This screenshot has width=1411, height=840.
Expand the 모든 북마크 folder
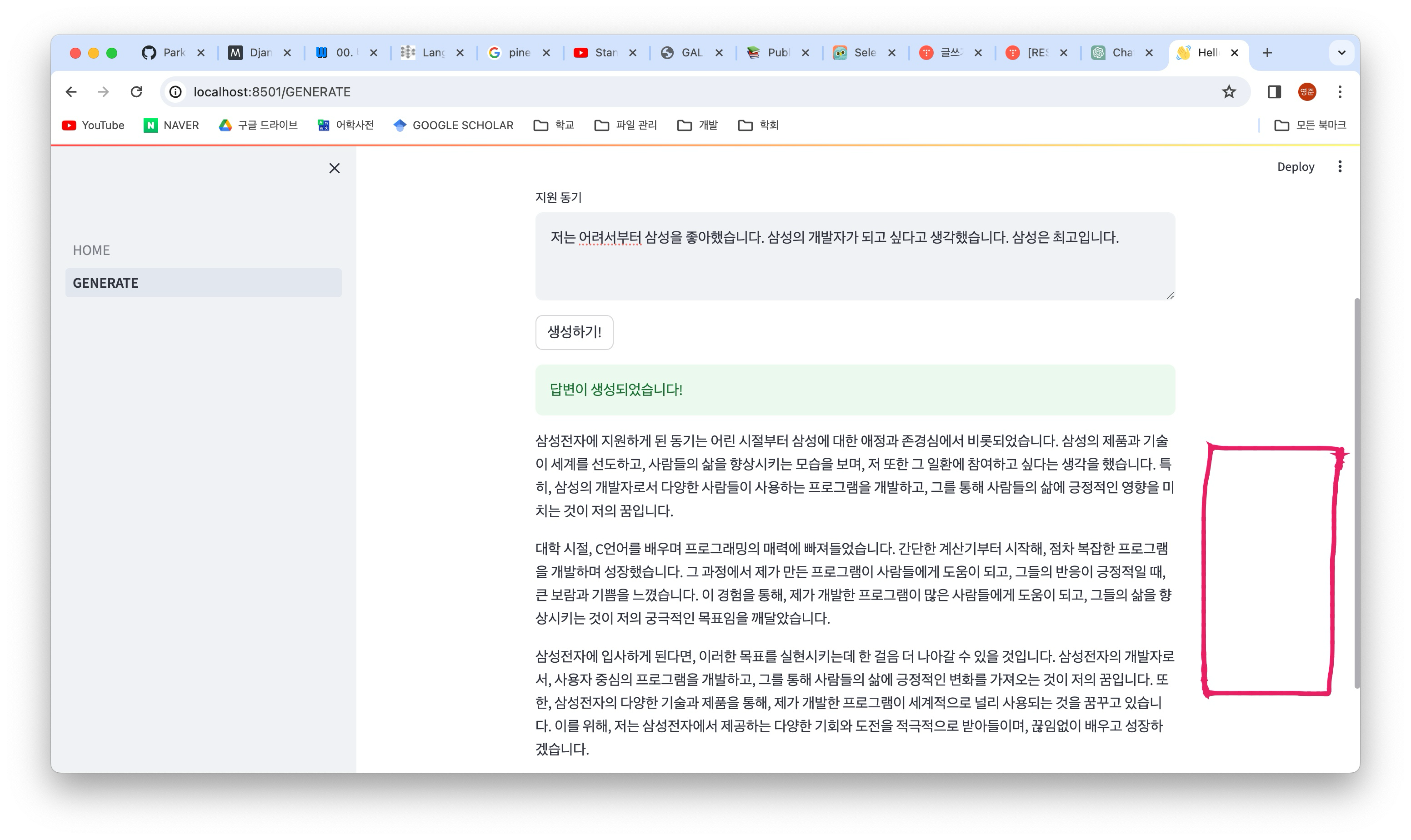(x=1310, y=125)
